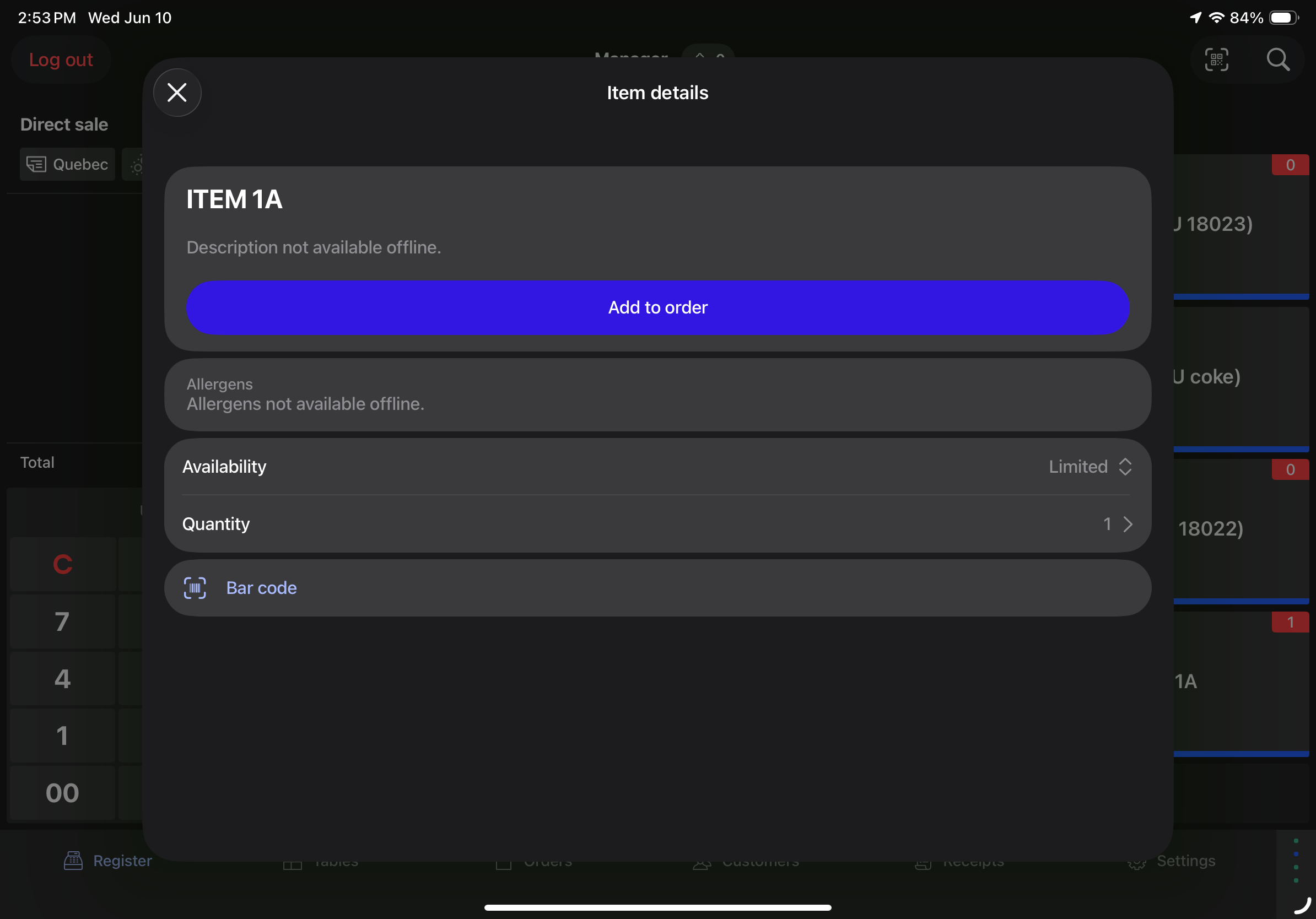Click the Direct sale heading
The height and width of the screenshot is (919, 1316).
pyautogui.click(x=64, y=125)
